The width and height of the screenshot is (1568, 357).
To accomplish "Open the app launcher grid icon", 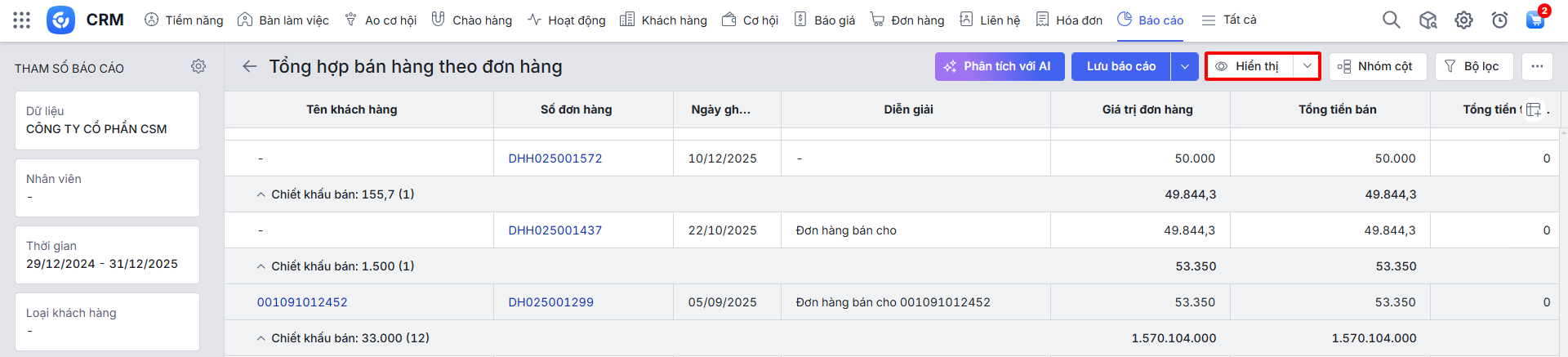I will pyautogui.click(x=22, y=20).
